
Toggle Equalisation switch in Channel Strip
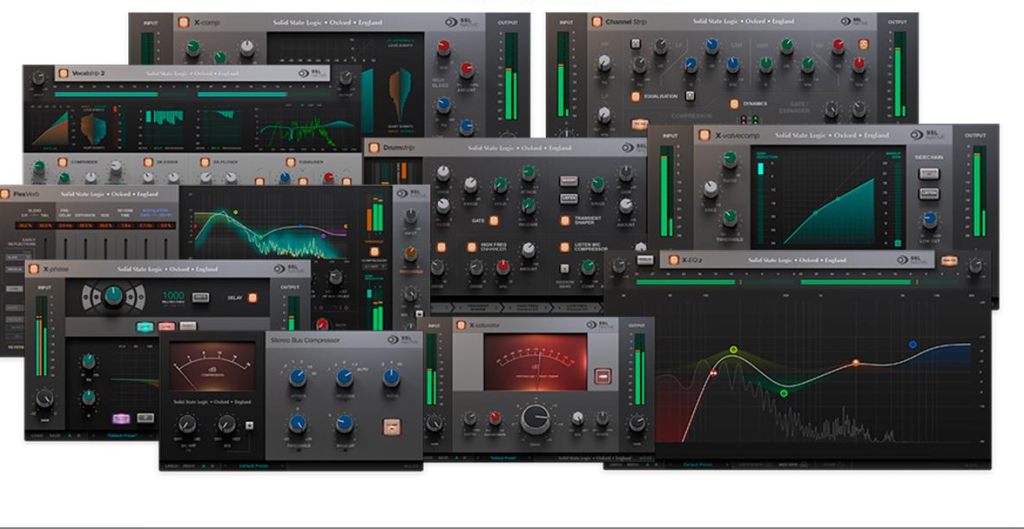635,96
